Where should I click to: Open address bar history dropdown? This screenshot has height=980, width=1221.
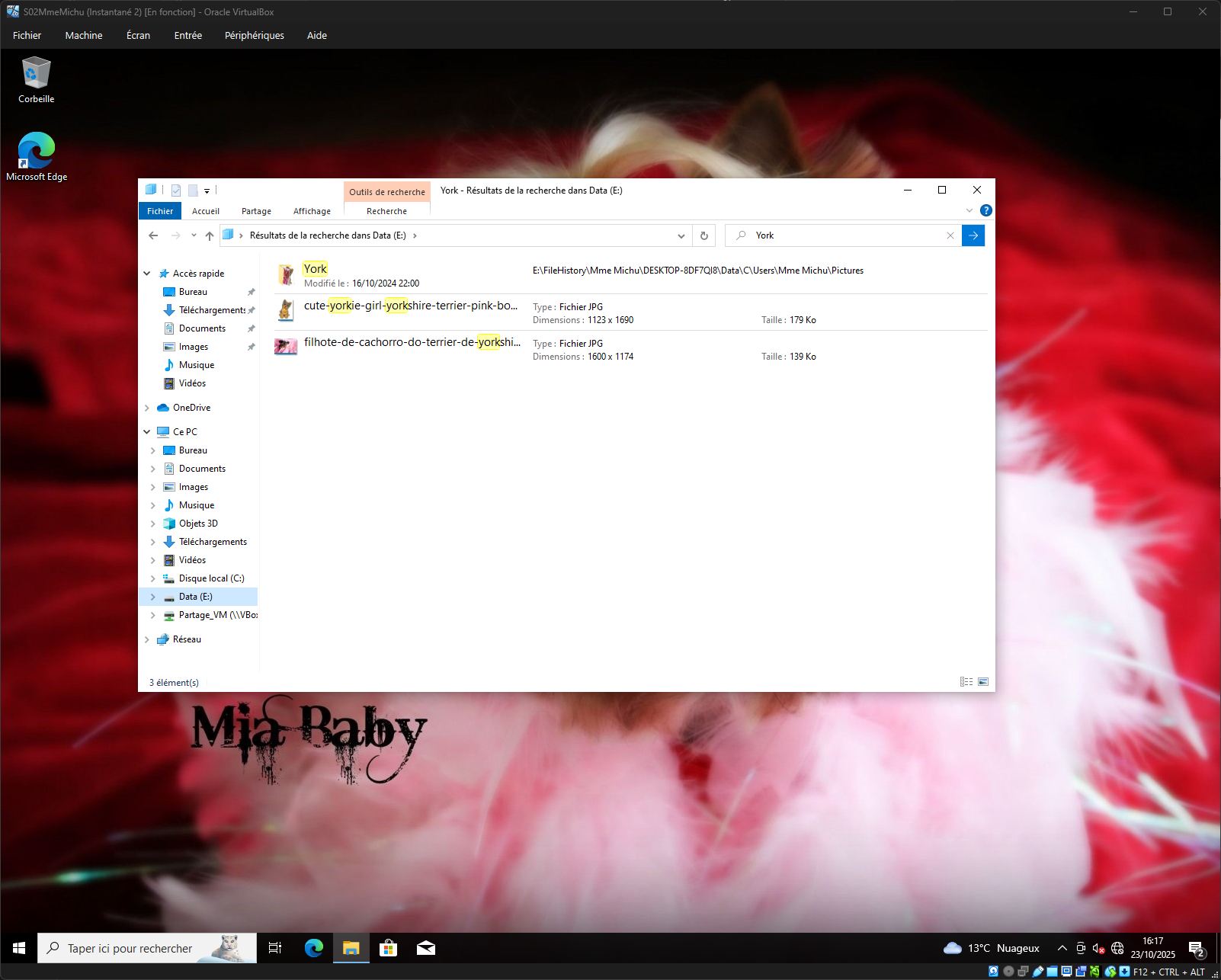681,235
